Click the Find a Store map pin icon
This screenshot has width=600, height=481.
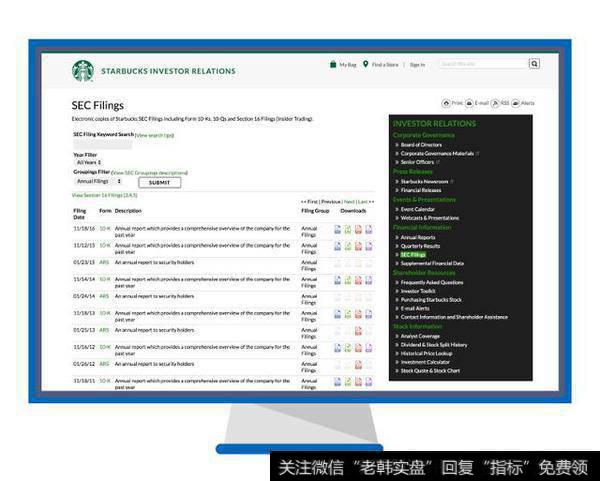coord(365,64)
